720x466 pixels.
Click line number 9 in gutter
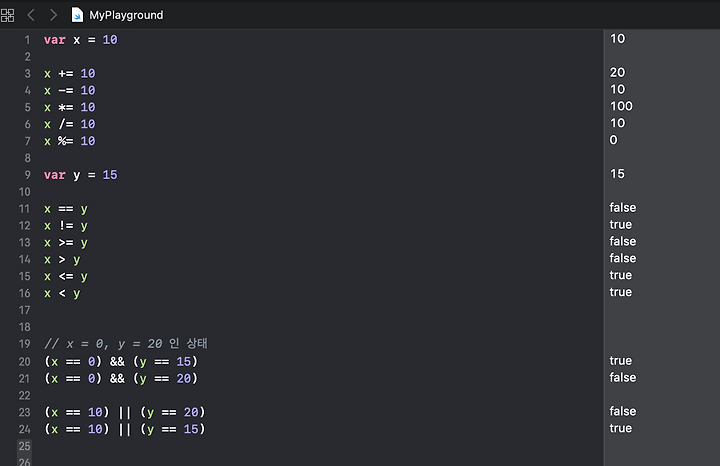click(28, 175)
